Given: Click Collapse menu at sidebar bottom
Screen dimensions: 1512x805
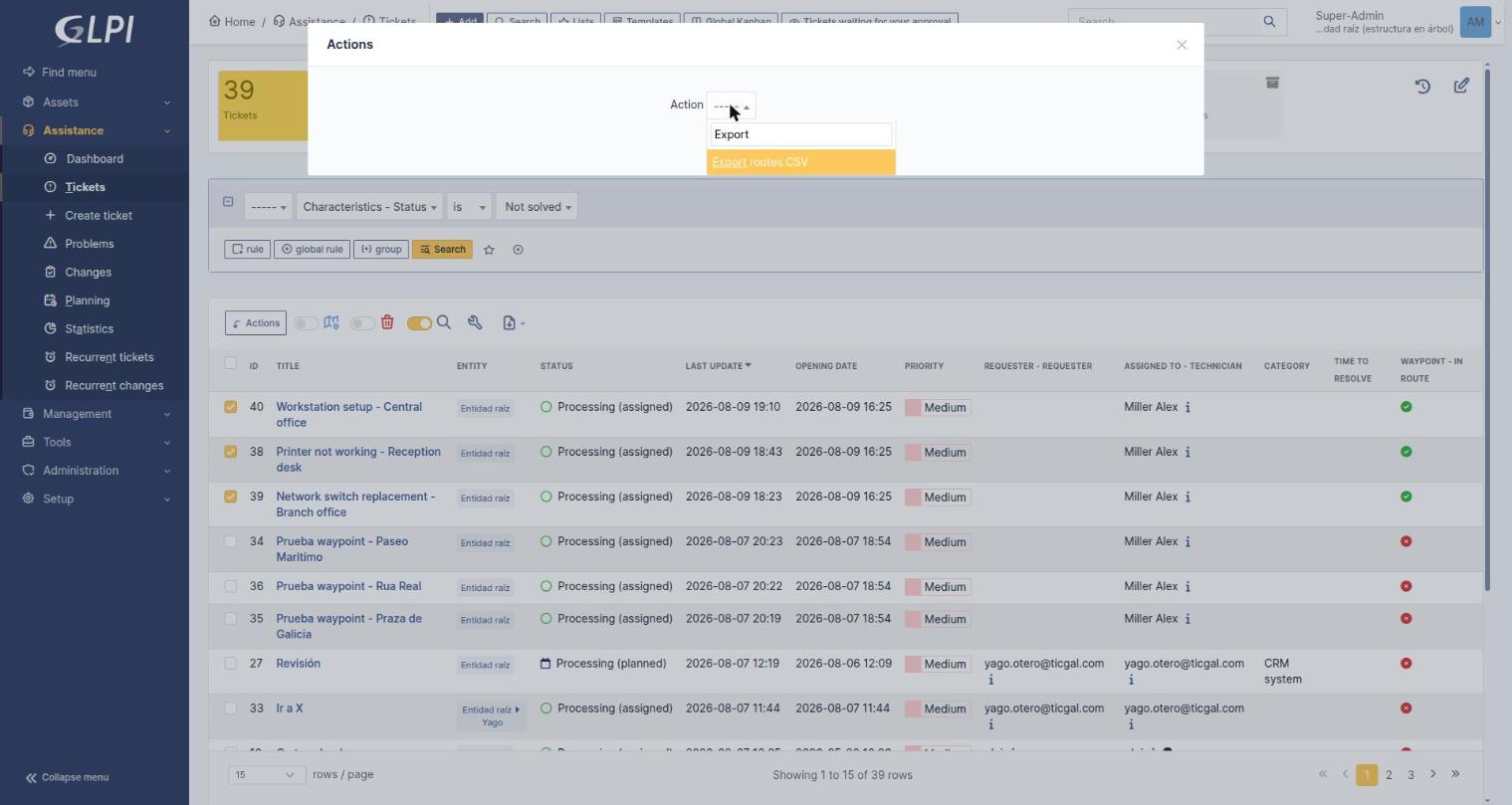Looking at the screenshot, I should [67, 778].
